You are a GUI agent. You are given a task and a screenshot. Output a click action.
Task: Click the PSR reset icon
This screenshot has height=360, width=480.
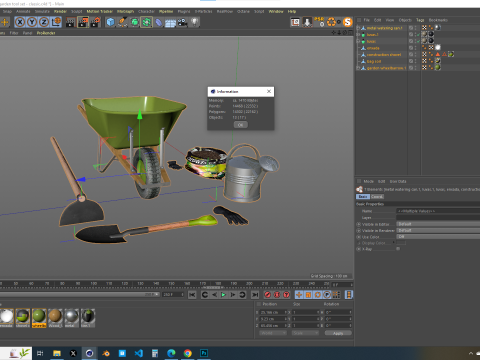[x=319, y=22]
